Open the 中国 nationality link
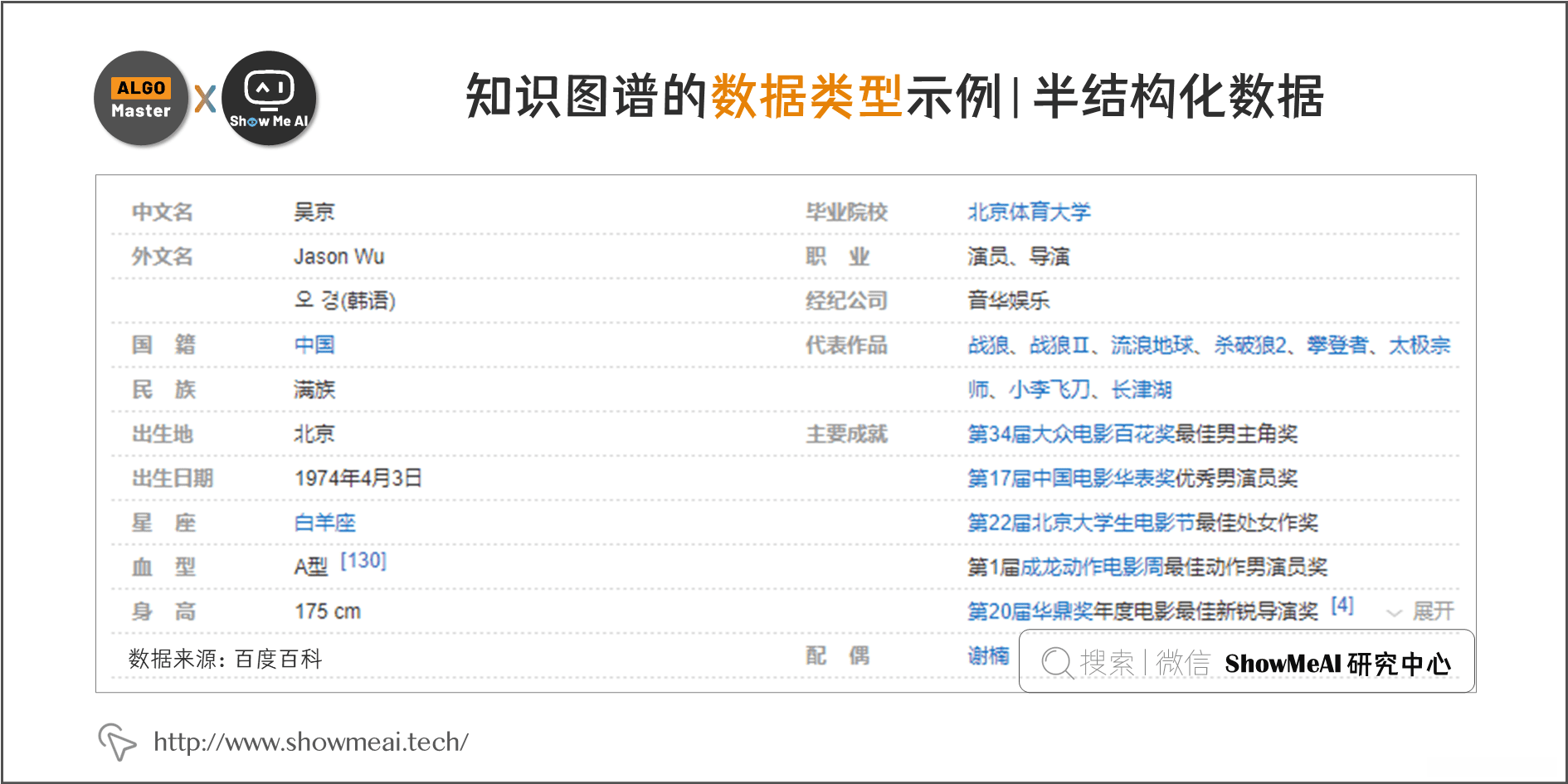The height and width of the screenshot is (784, 1568). 314,345
